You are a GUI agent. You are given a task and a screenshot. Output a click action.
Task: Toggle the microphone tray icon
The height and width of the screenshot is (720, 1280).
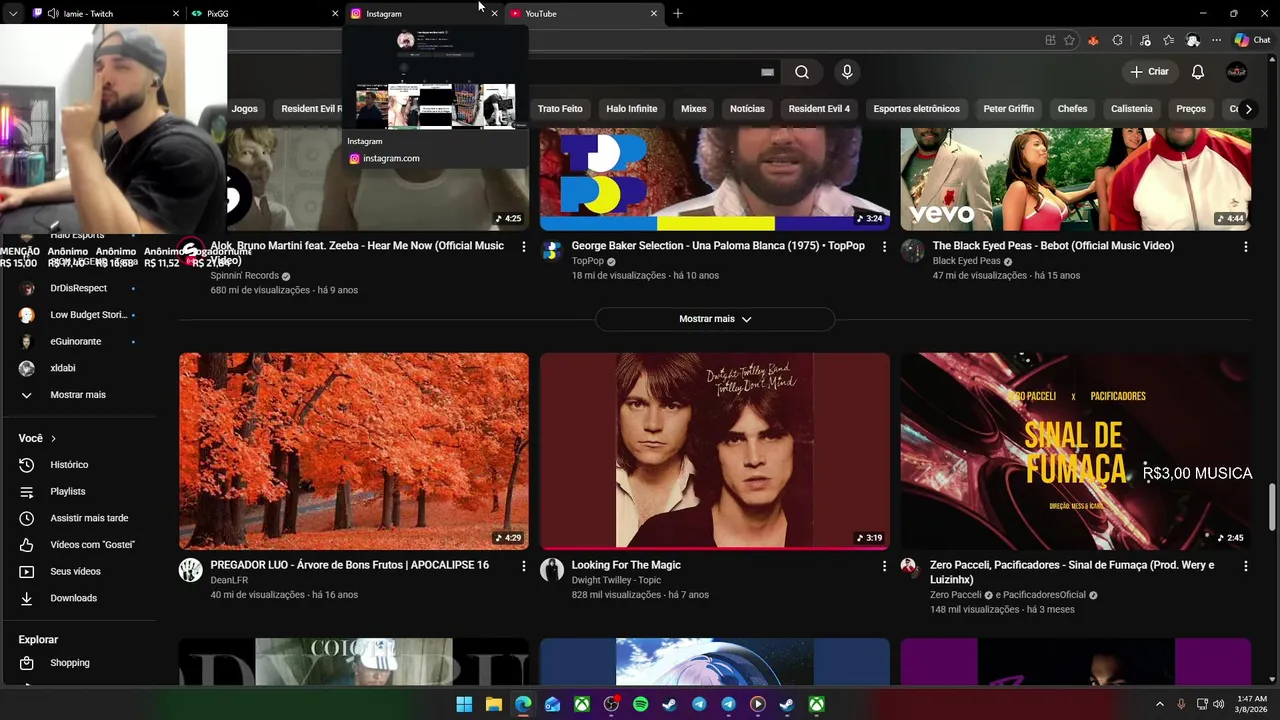[1181, 704]
